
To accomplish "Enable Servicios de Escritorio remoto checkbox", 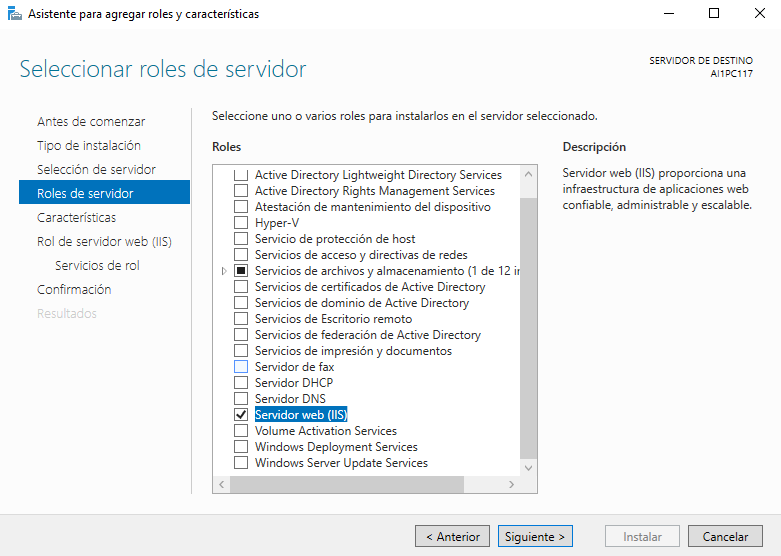I will (241, 318).
